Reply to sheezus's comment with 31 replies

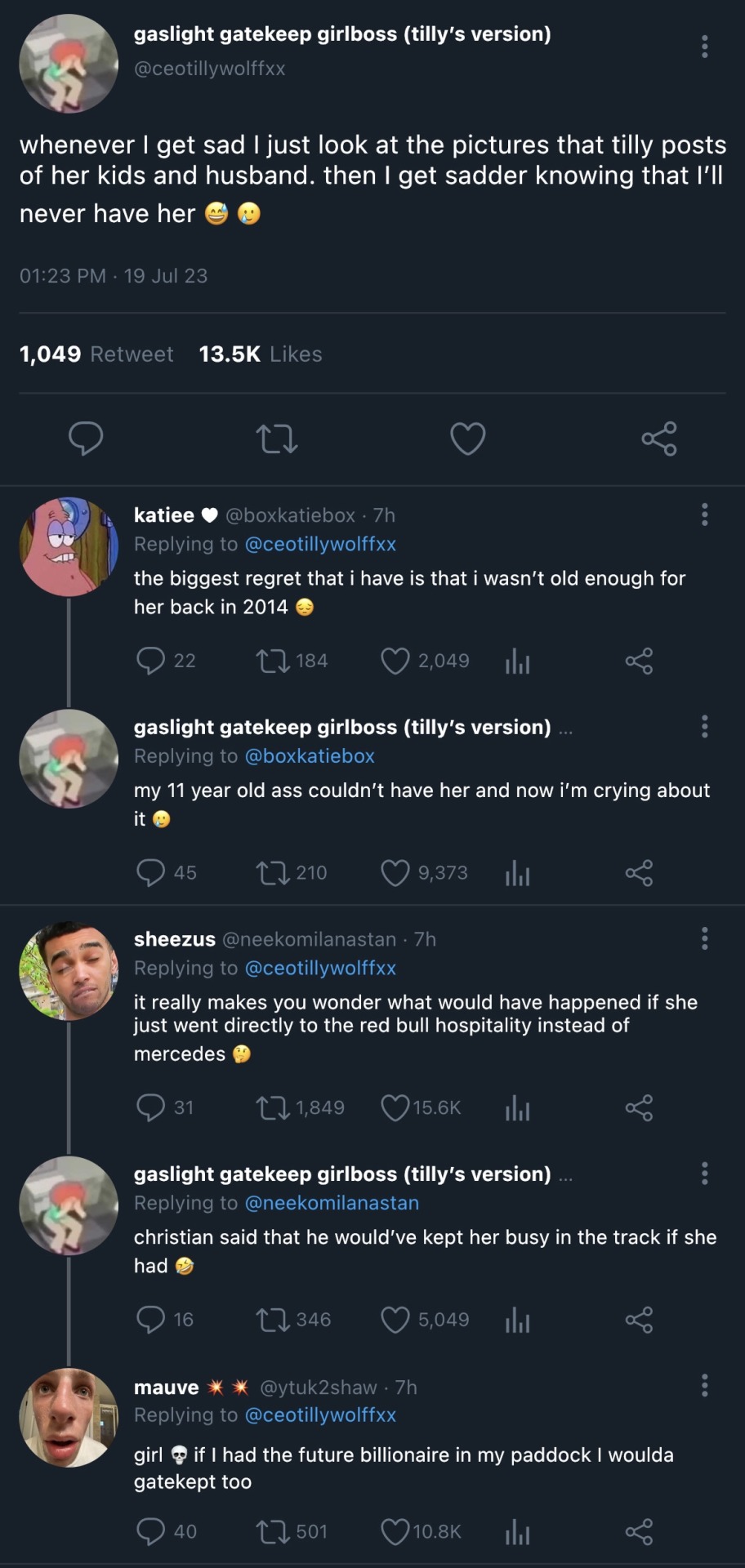point(151,1108)
